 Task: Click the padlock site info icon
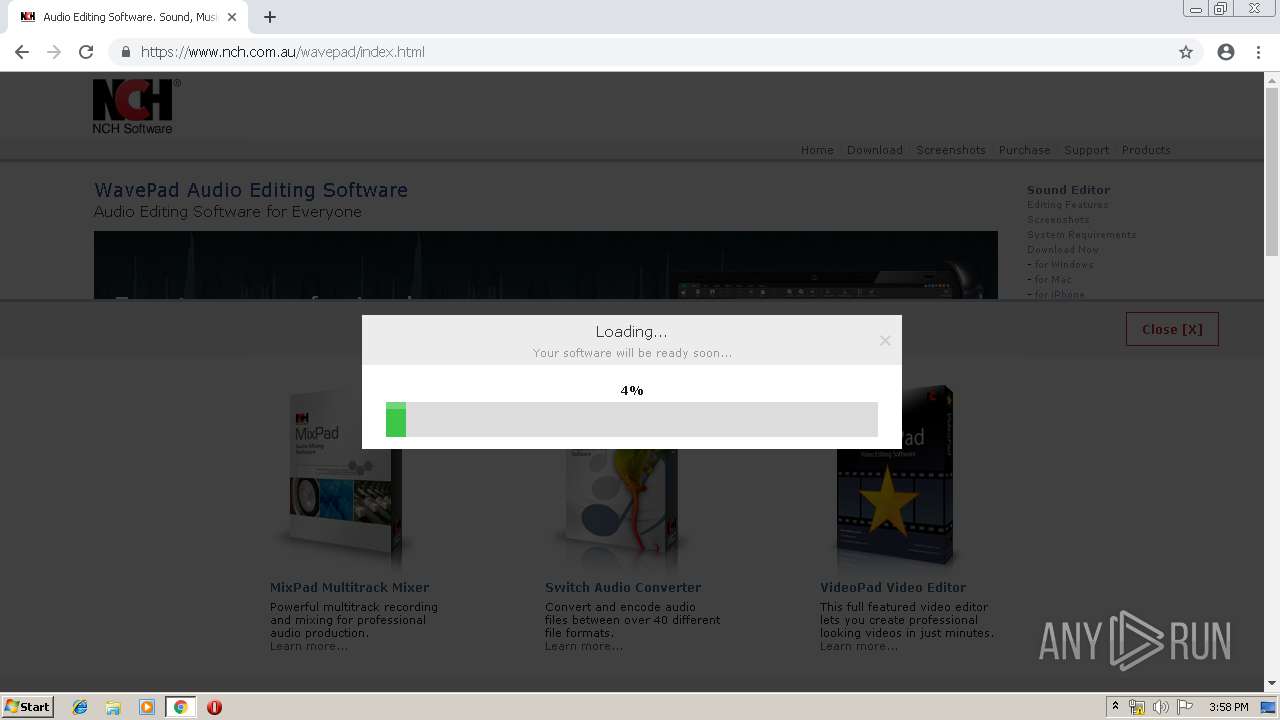click(x=126, y=52)
